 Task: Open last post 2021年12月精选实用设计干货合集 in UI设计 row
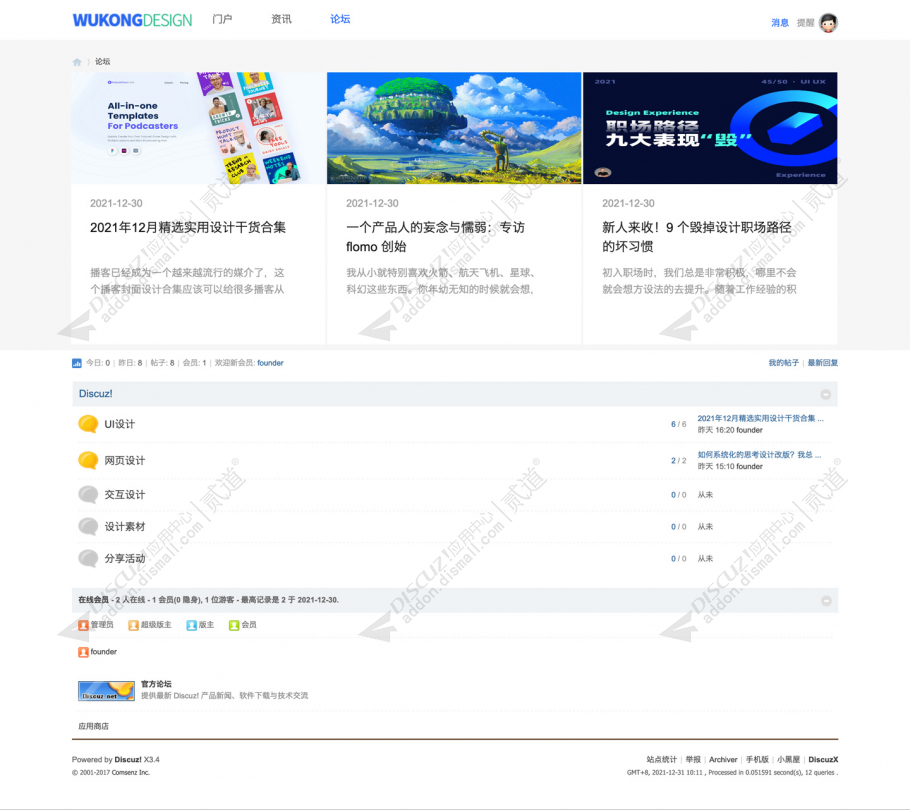(x=760, y=418)
